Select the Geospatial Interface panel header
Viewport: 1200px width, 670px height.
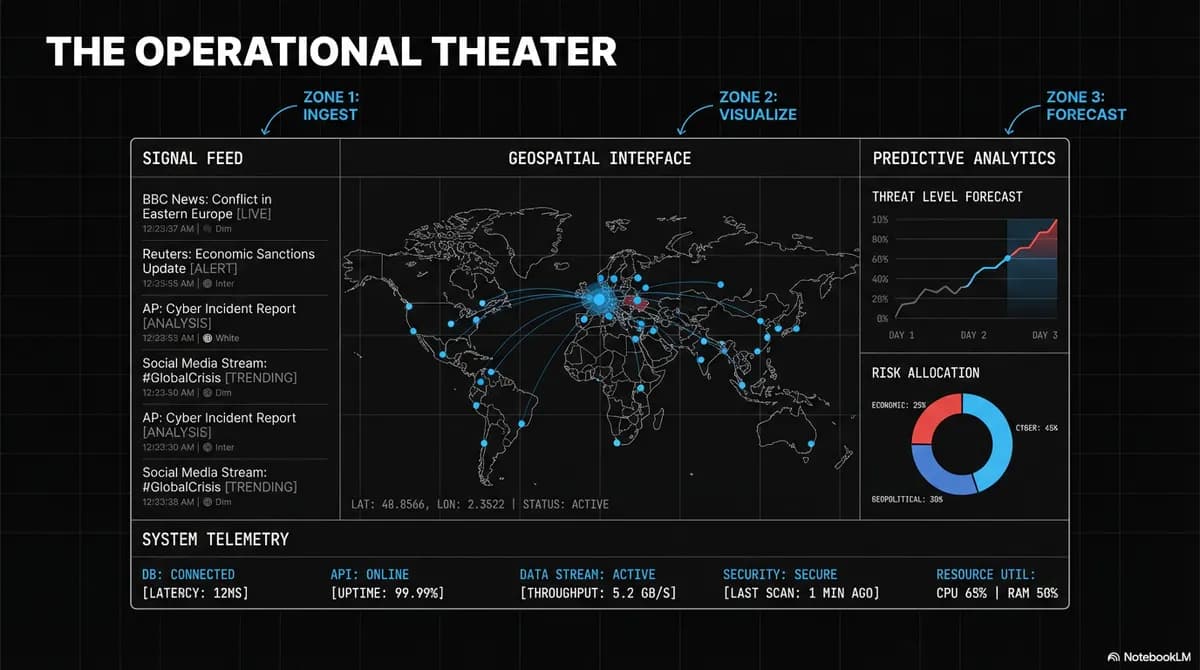pos(599,158)
